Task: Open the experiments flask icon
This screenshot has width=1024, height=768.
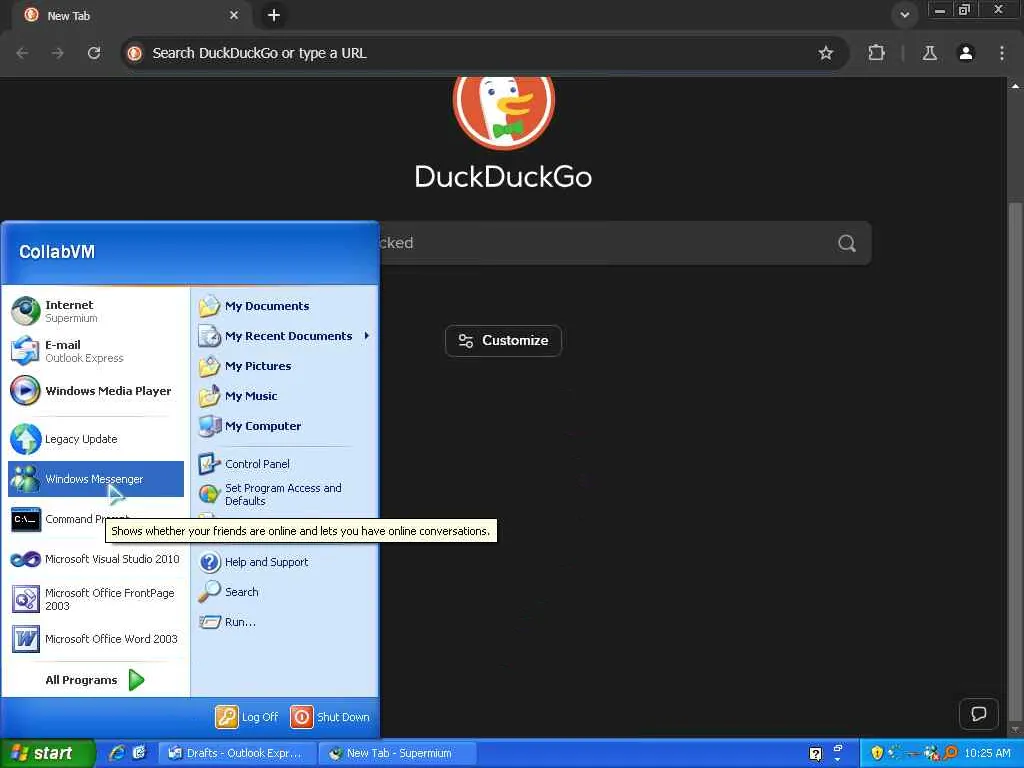Action: pos(930,53)
